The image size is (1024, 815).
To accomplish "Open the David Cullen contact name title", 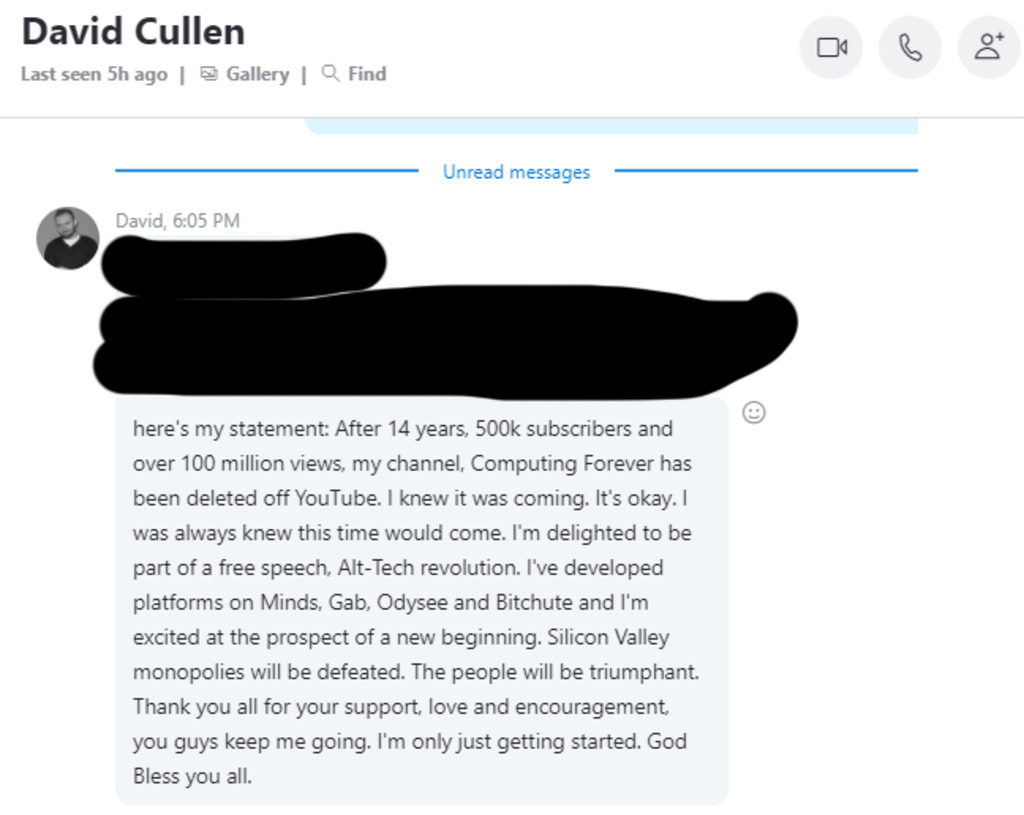I will click(x=133, y=31).
